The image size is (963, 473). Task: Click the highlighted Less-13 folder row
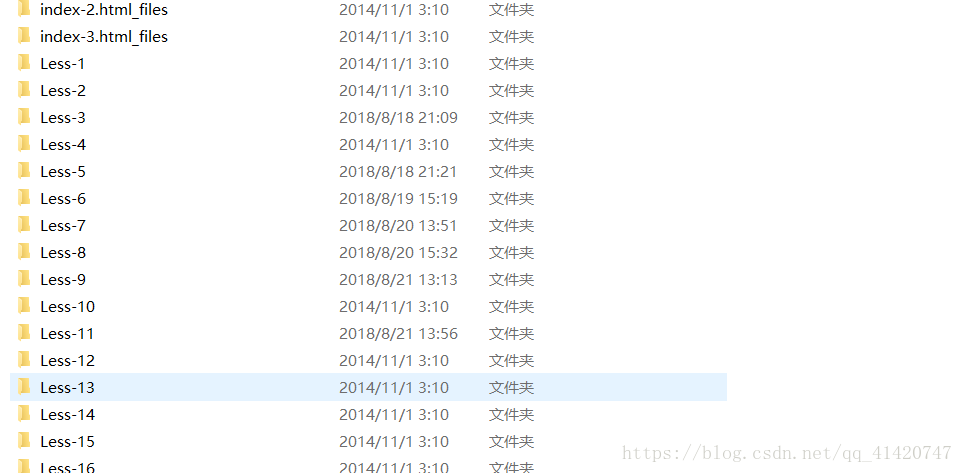coord(368,387)
